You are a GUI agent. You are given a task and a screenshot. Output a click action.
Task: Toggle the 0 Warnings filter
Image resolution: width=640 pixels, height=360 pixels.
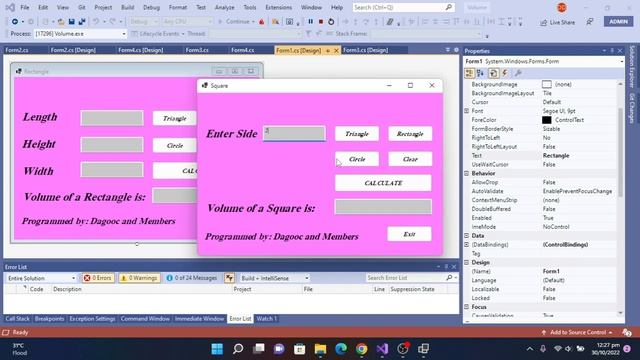(139, 278)
